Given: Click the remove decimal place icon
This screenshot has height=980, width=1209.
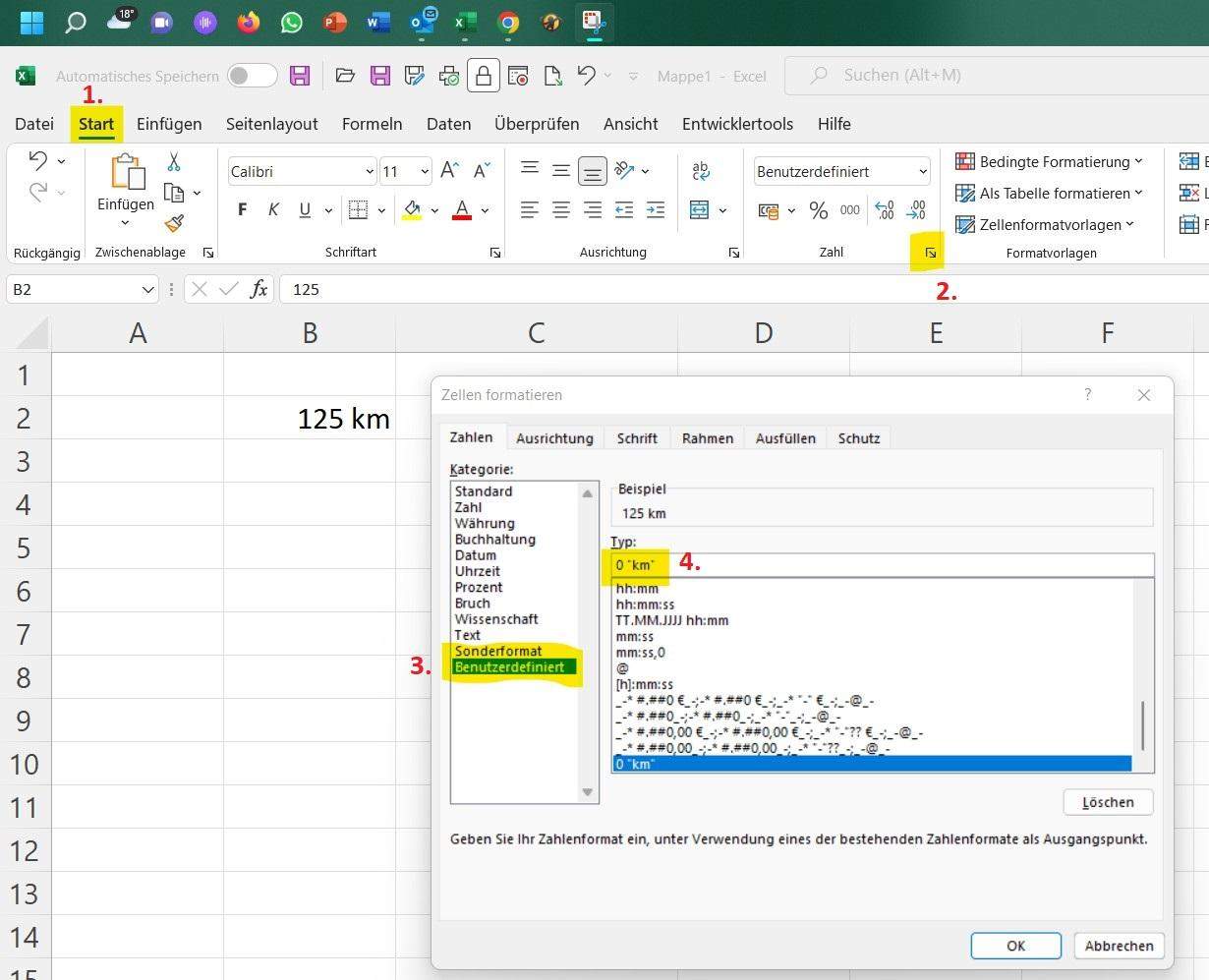Looking at the screenshot, I should click(916, 209).
